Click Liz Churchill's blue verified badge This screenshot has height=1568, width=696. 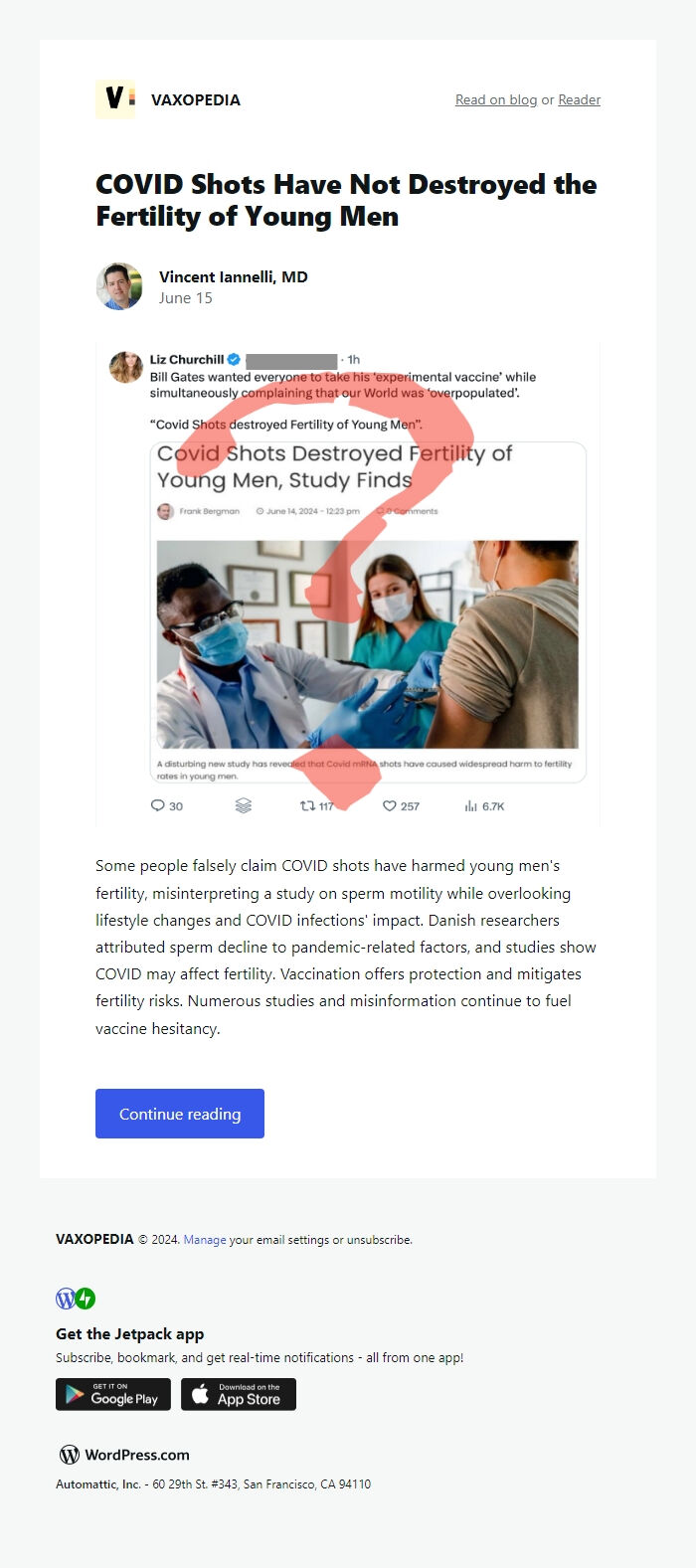pos(234,360)
